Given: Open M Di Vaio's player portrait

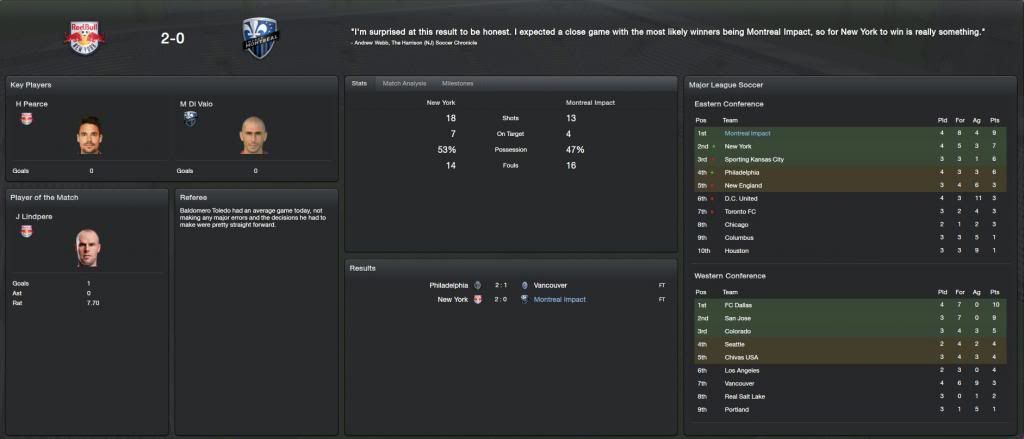Looking at the screenshot, I should (x=254, y=136).
